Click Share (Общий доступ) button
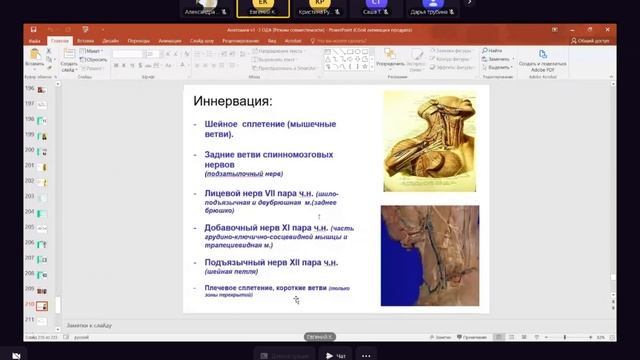This screenshot has height=360, width=640. click(x=590, y=41)
